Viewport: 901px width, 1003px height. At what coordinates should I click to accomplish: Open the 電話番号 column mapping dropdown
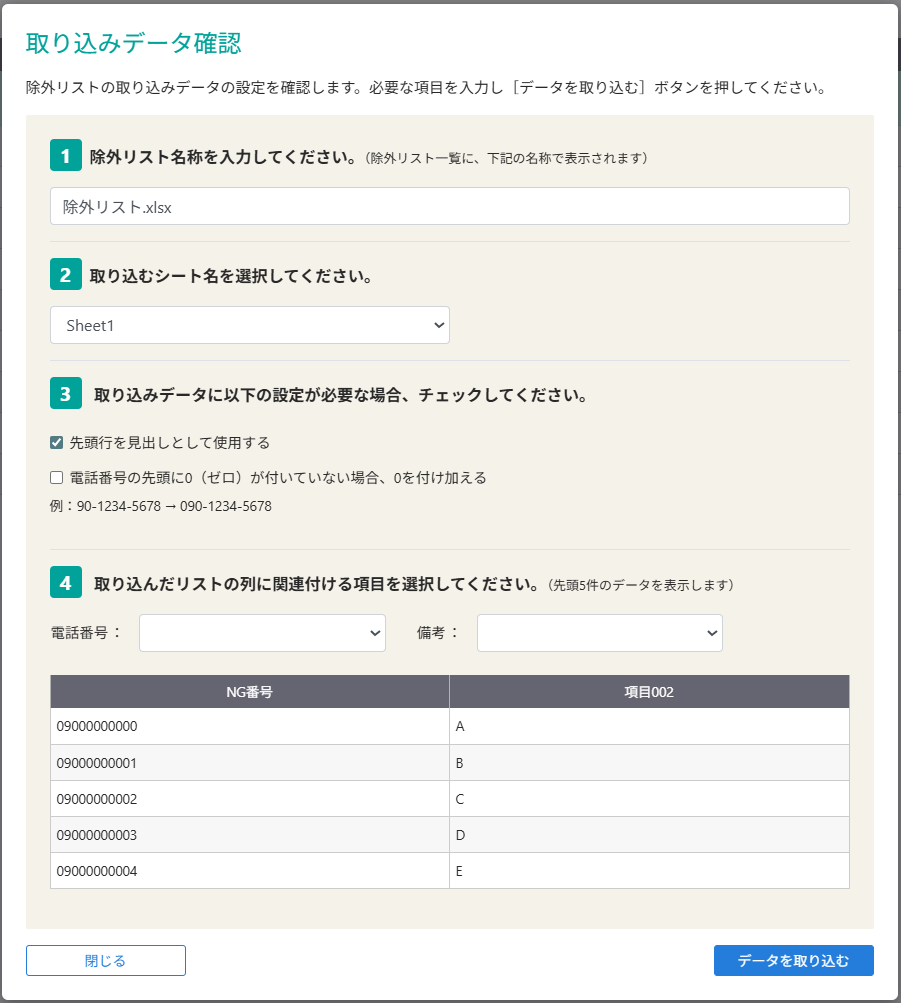262,632
